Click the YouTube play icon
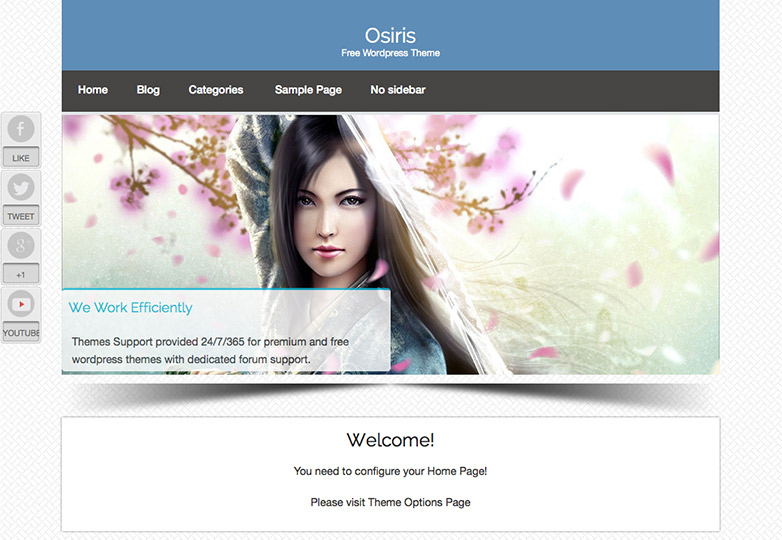Image resolution: width=782 pixels, height=540 pixels. click(20, 304)
